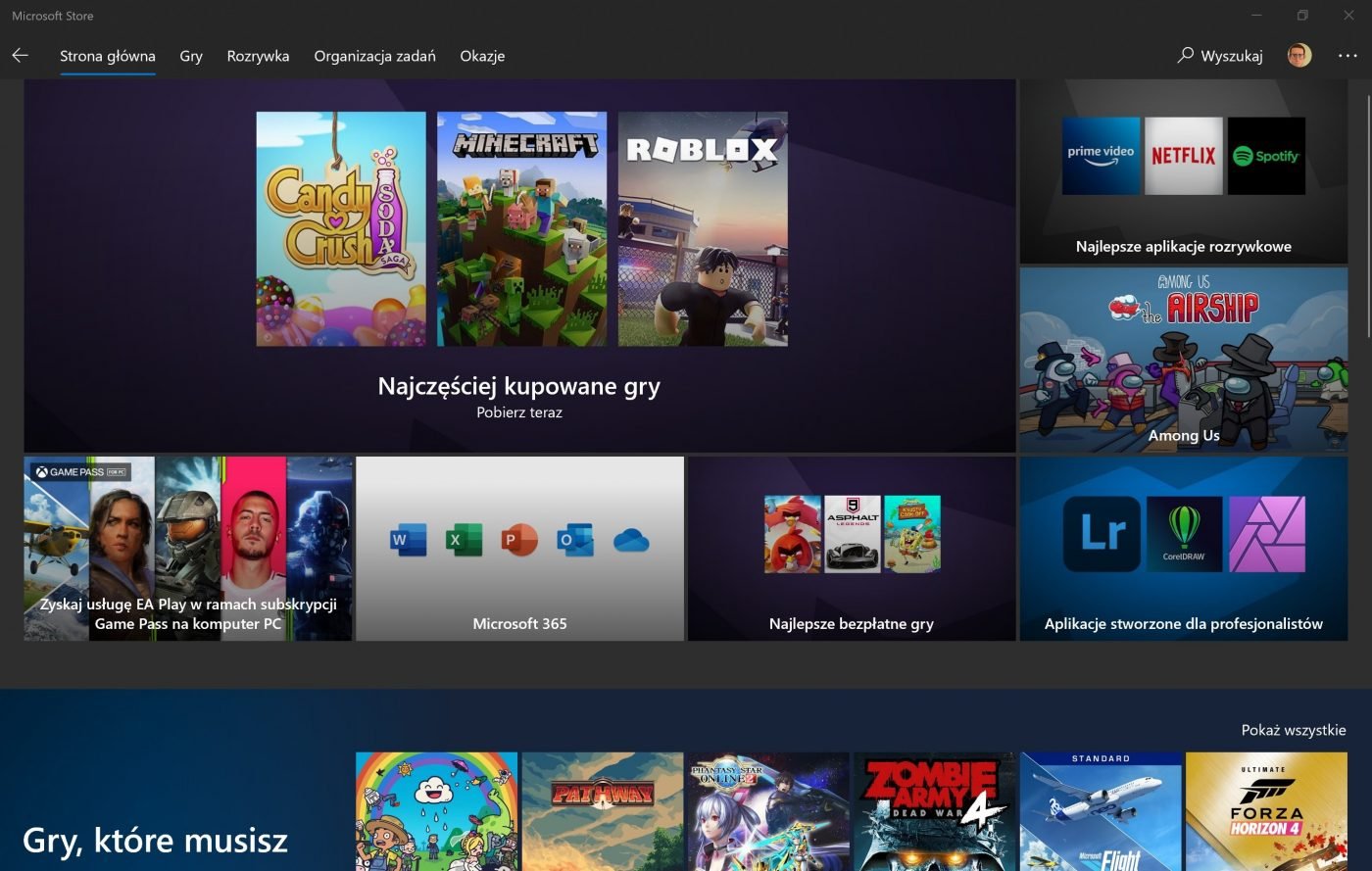Click the Wyszukaj search label
The width and height of the screenshot is (1372, 871).
coord(1232,56)
